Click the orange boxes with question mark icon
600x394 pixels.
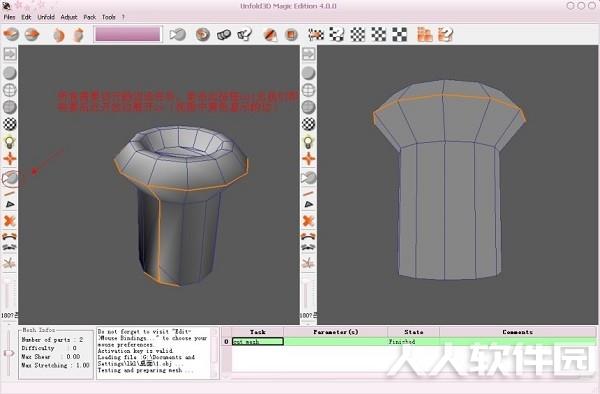445,34
